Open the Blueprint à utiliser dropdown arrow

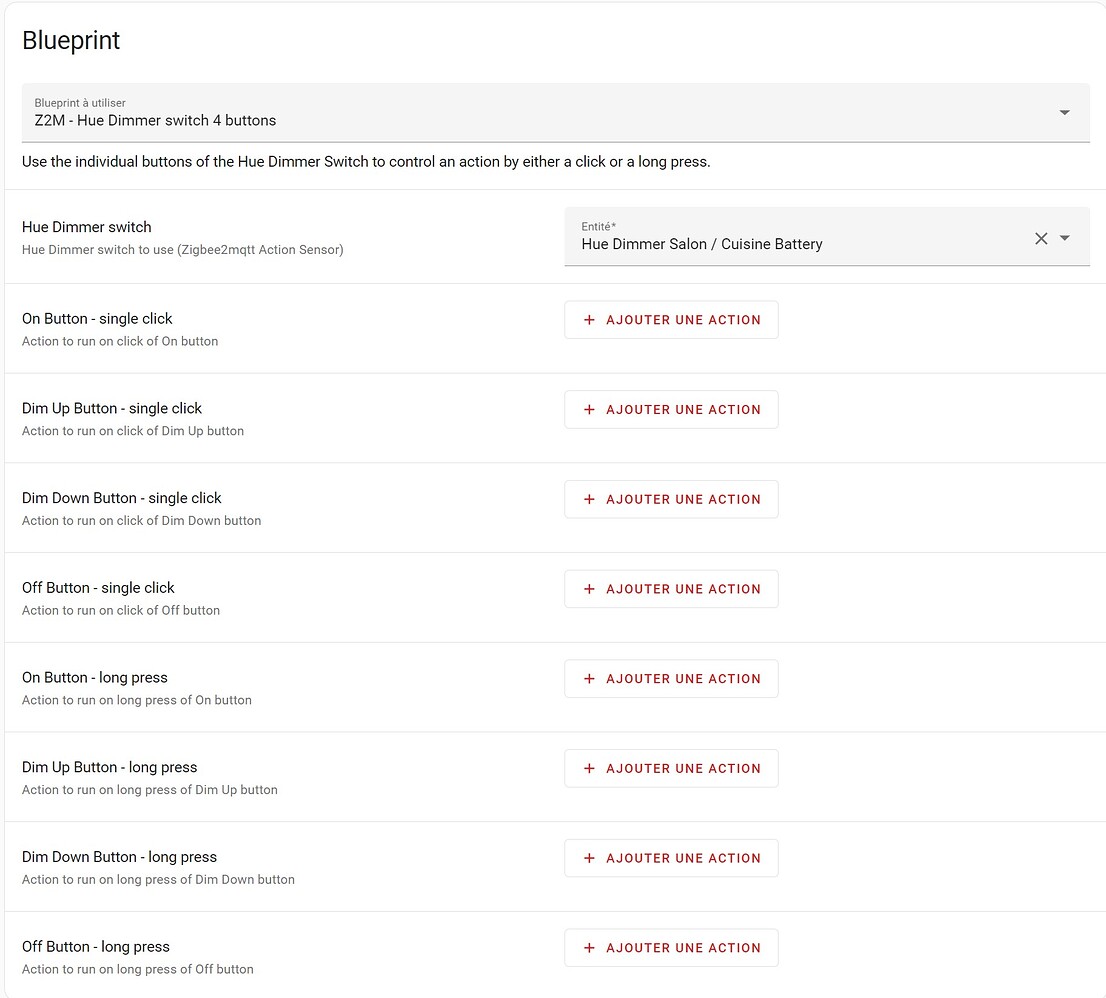point(1064,113)
